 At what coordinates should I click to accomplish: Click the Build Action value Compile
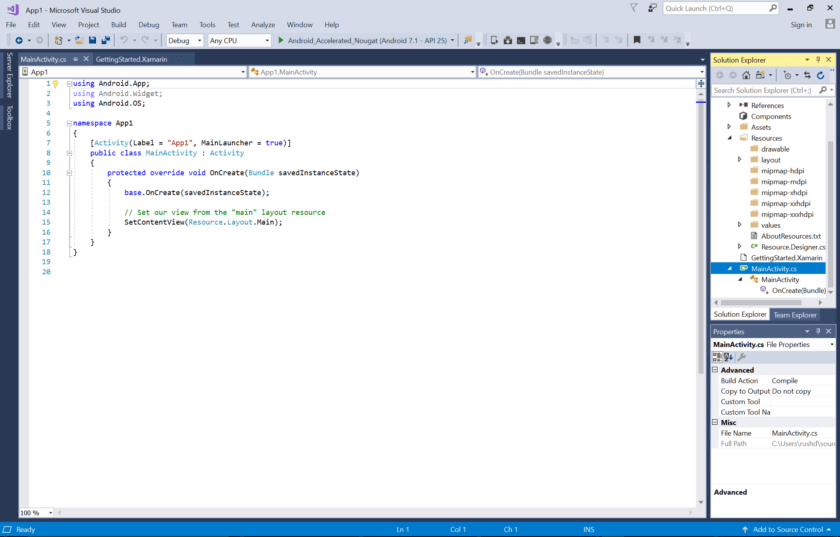click(784, 381)
